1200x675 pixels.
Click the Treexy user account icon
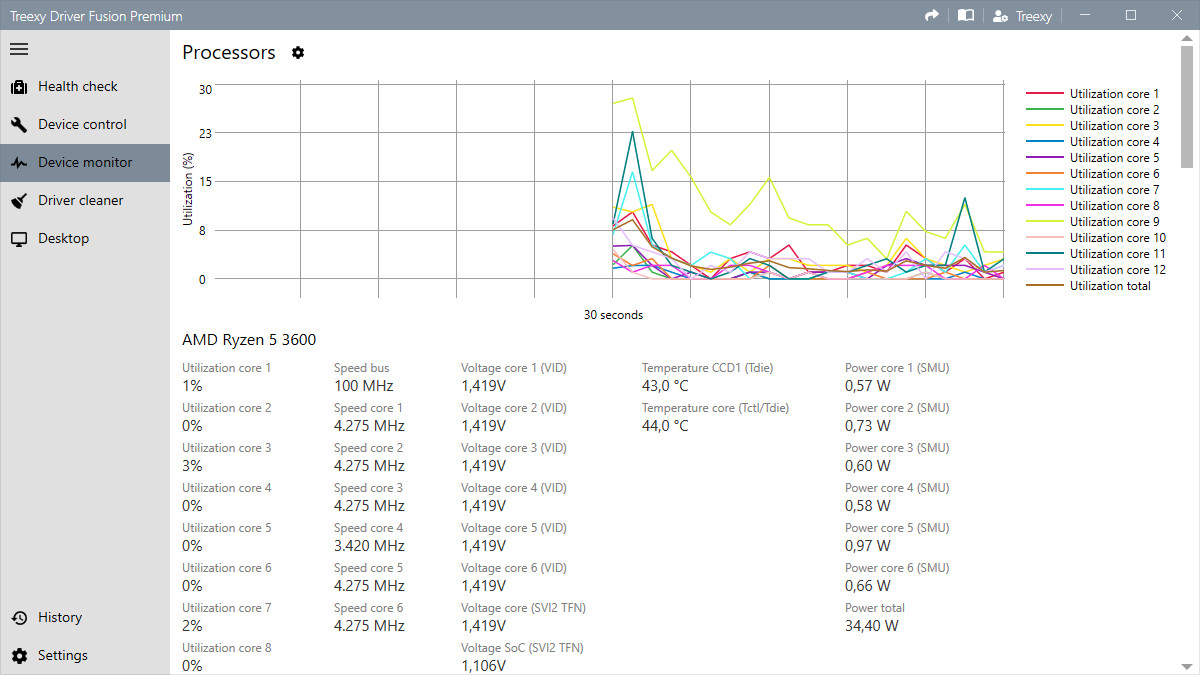click(x=999, y=16)
